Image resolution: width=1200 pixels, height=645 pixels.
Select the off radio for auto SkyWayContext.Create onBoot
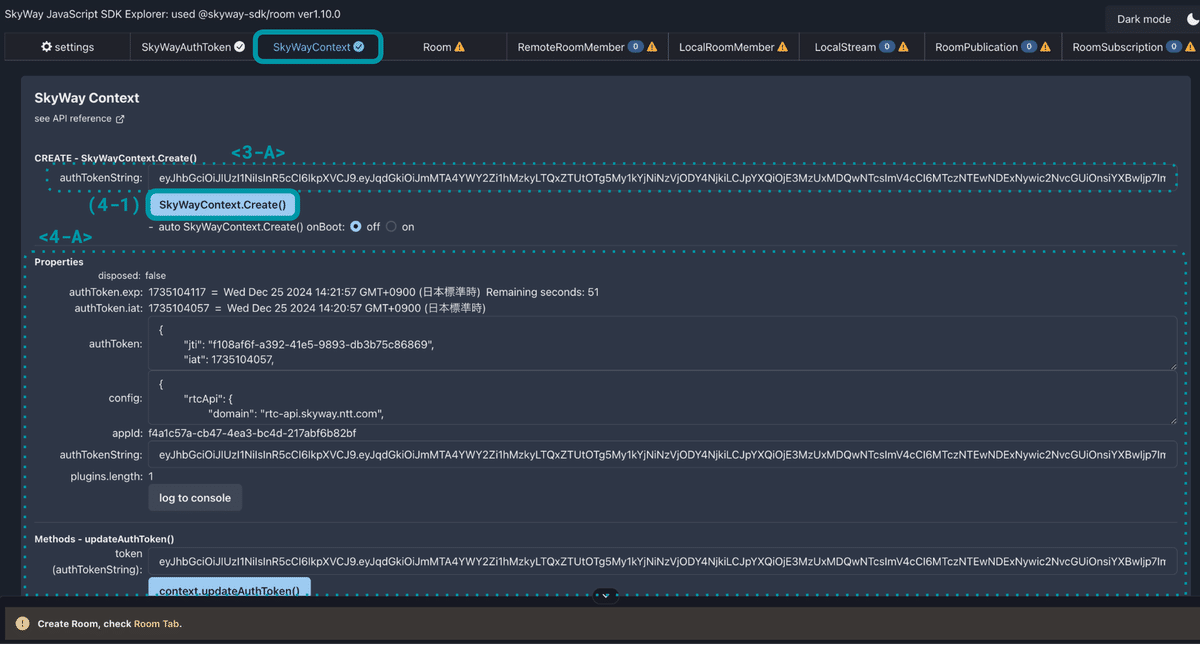(x=356, y=226)
